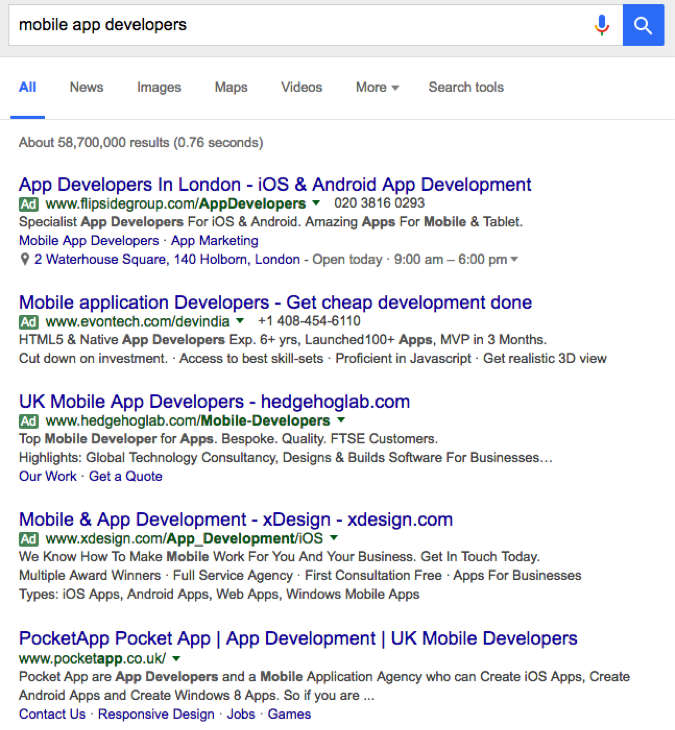The height and width of the screenshot is (730, 675).
Task: Expand dropdown arrow beside hedgehoglab.com URL
Action: point(341,420)
